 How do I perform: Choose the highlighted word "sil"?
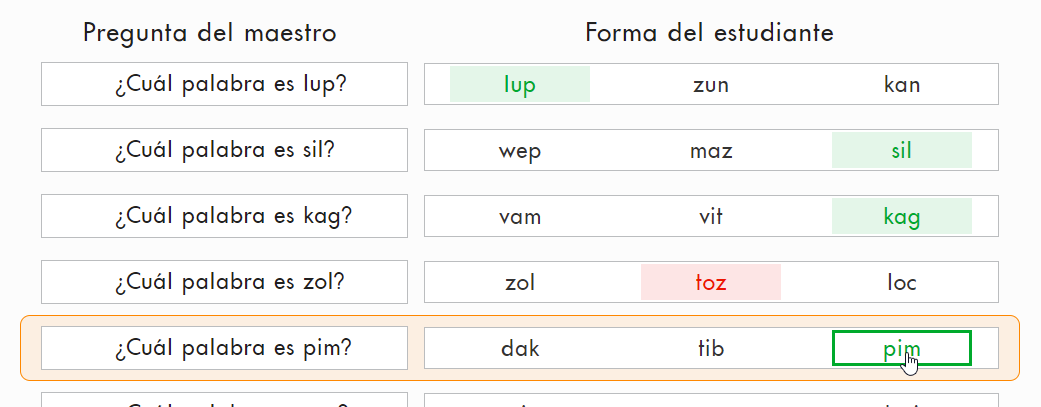pyautogui.click(x=902, y=150)
